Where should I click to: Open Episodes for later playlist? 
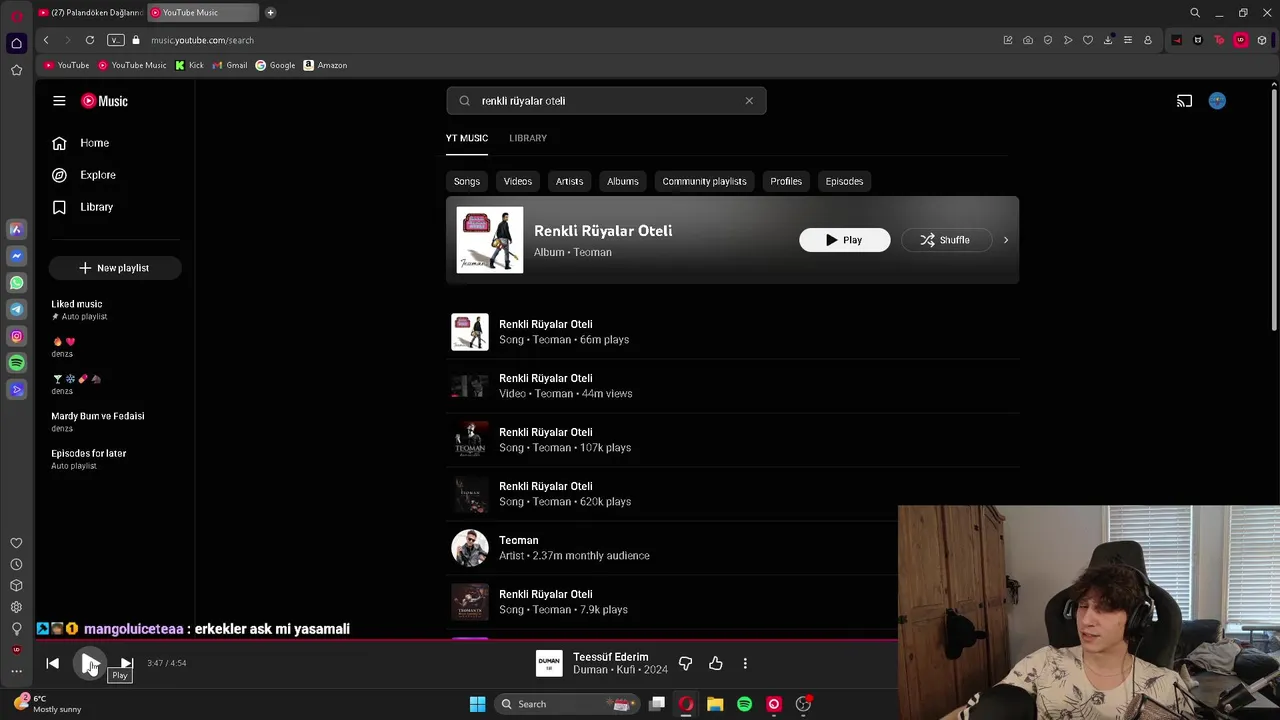[89, 453]
